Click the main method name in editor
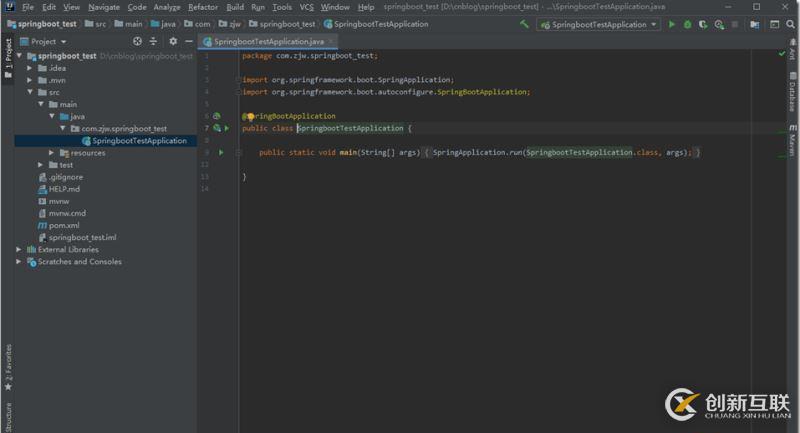The height and width of the screenshot is (433, 800). [348, 152]
